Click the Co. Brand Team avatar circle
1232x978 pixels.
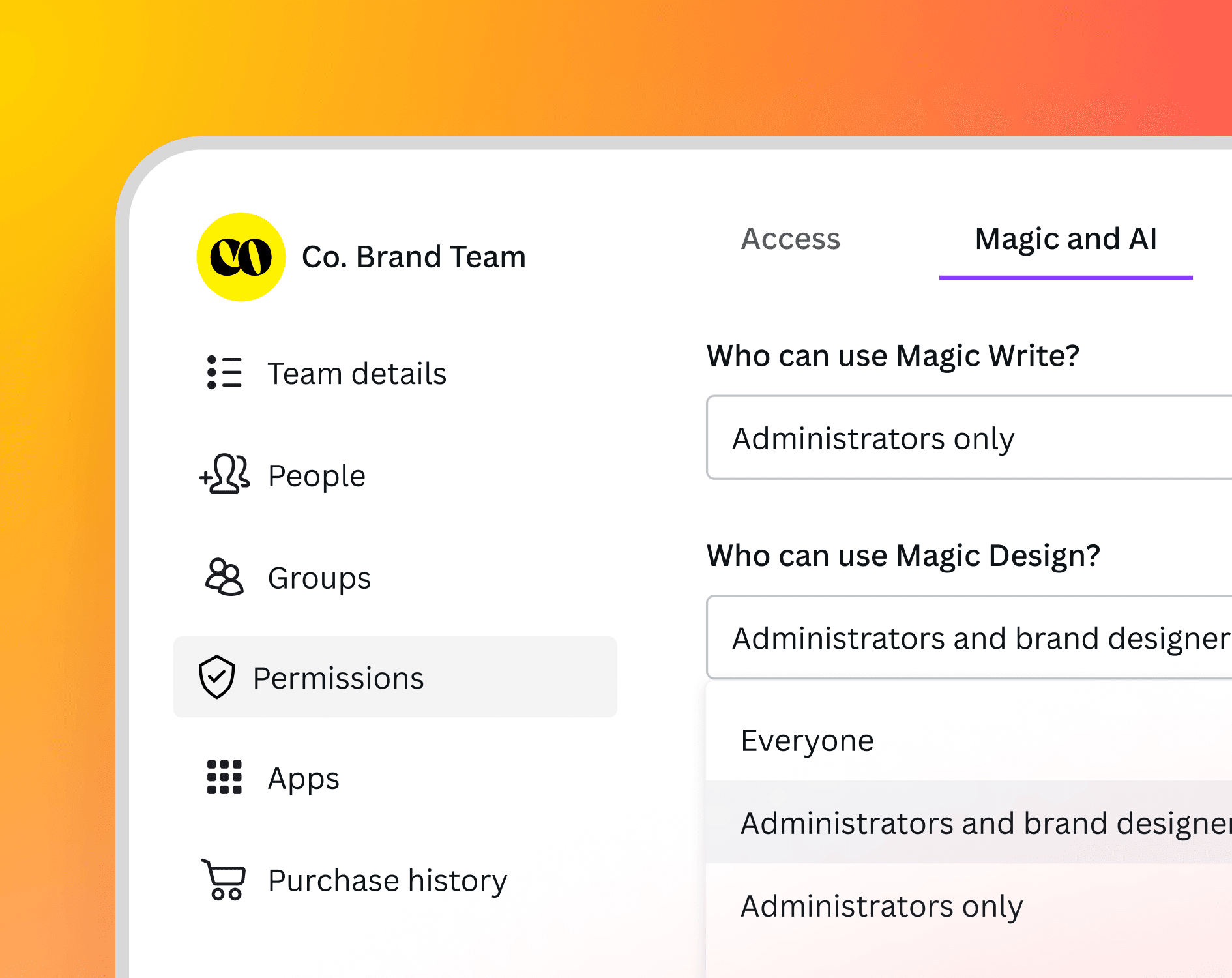click(241, 256)
